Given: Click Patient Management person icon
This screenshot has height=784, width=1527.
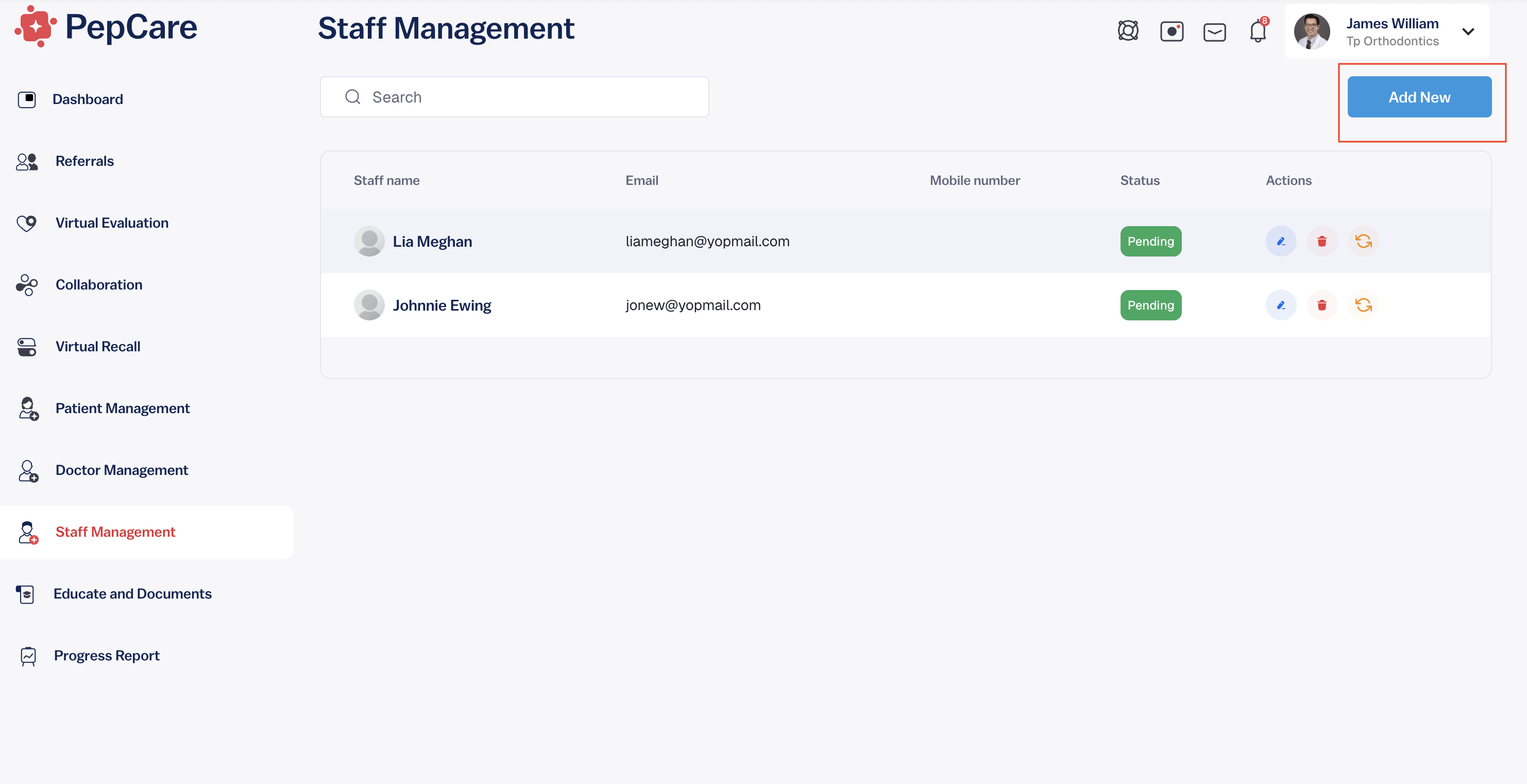Looking at the screenshot, I should coord(28,409).
